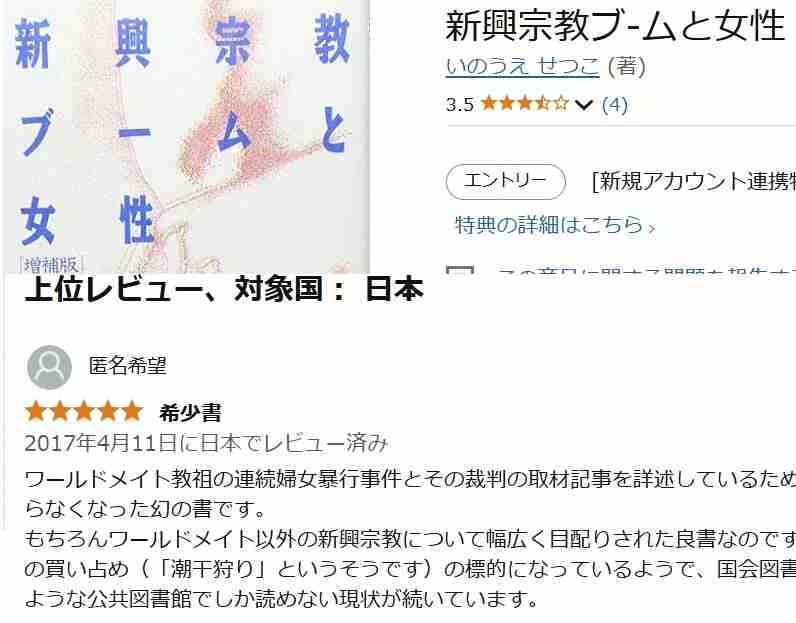
Task: Click the 新興宗教ブームと女性 book cover image
Action: (186, 136)
